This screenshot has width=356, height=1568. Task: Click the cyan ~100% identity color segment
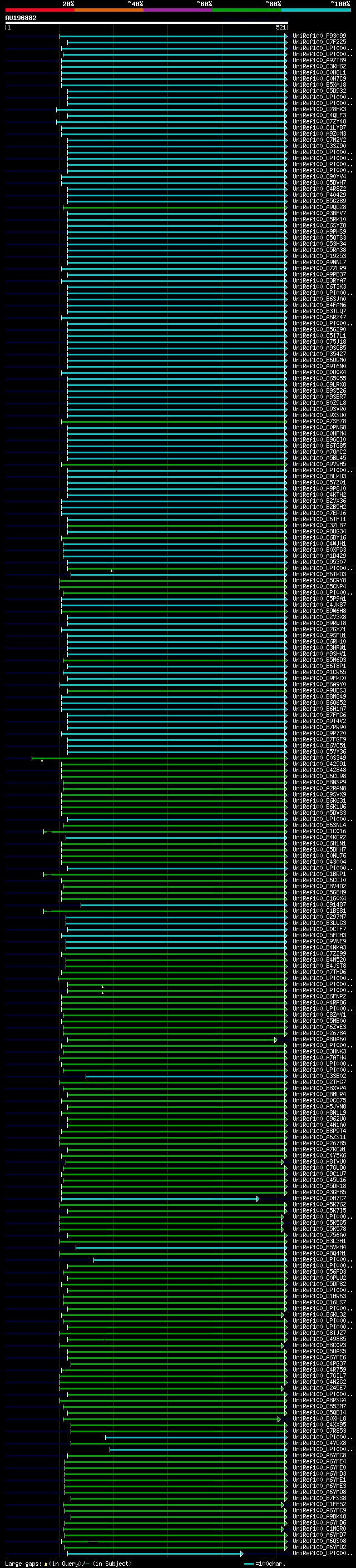tap(316, 10)
